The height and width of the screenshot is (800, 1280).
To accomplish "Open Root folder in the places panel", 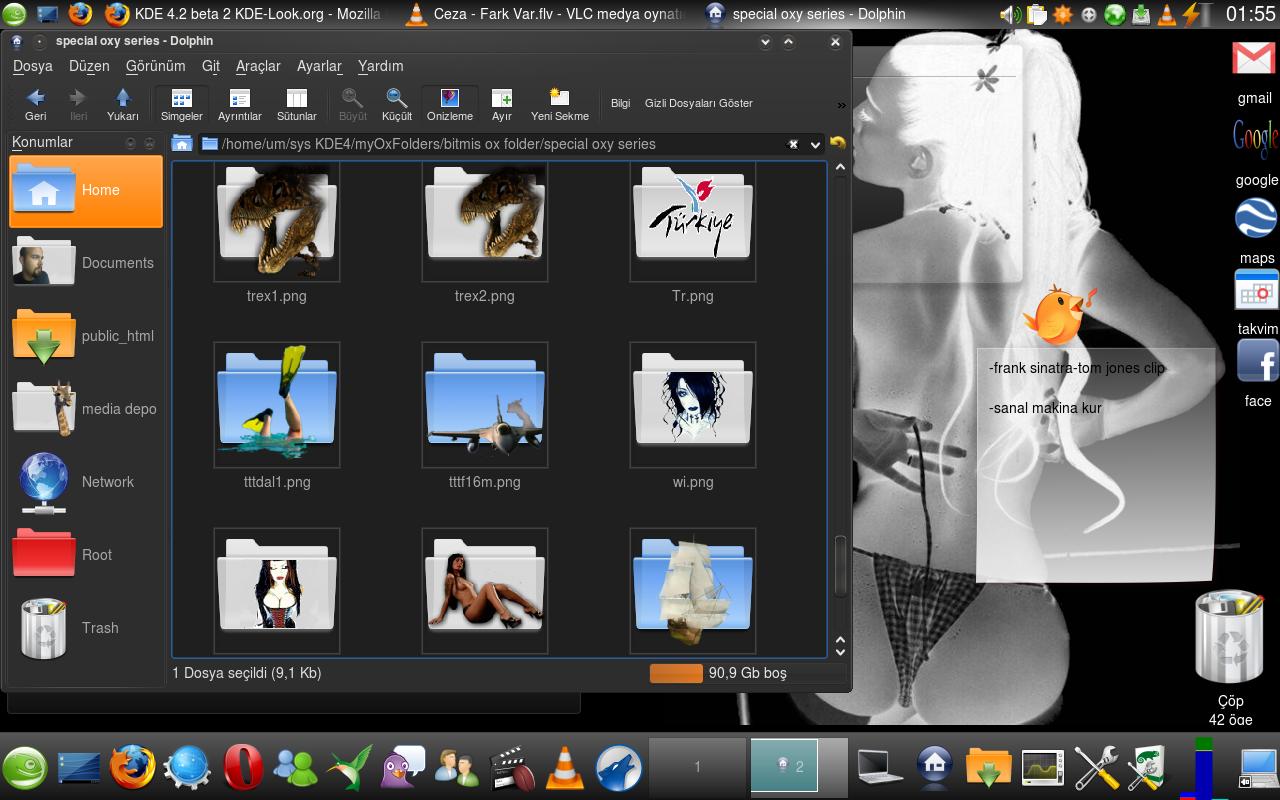I will tap(86, 555).
